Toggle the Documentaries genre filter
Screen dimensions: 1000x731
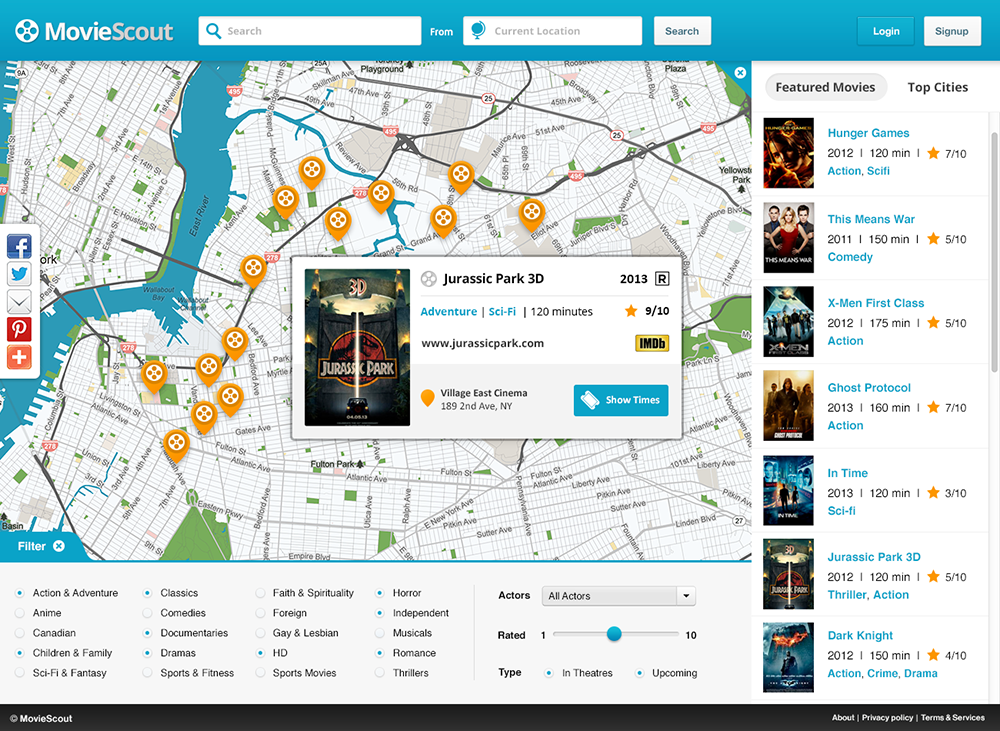(147, 633)
